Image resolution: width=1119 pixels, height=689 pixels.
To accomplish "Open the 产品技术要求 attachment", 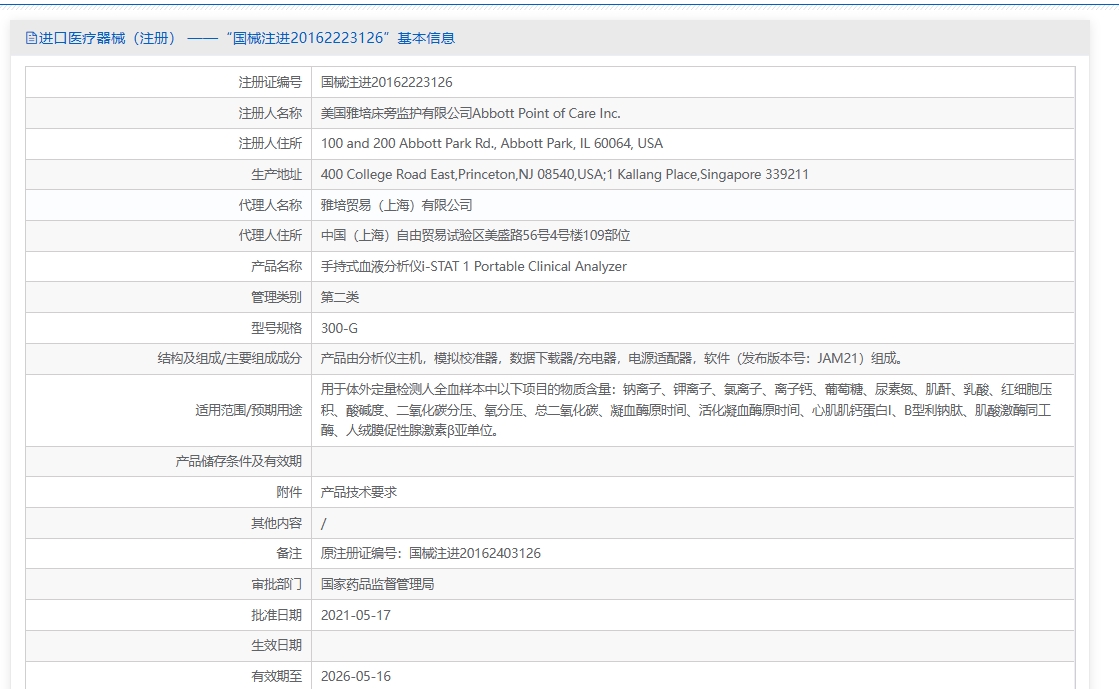I will [358, 492].
